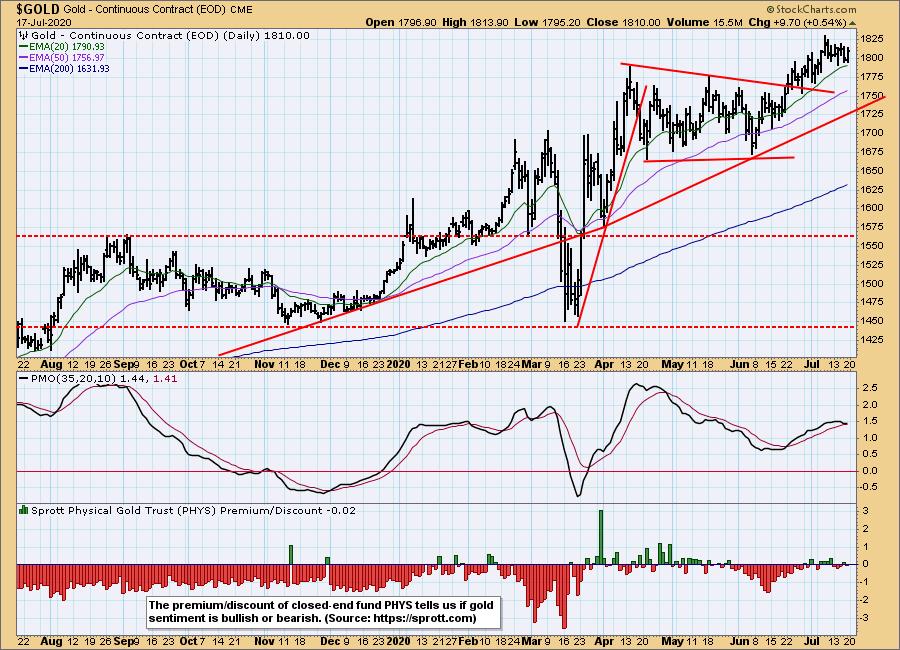Click the 2.5 label on PMO axis
This screenshot has height=650, width=900.
[x=870, y=388]
